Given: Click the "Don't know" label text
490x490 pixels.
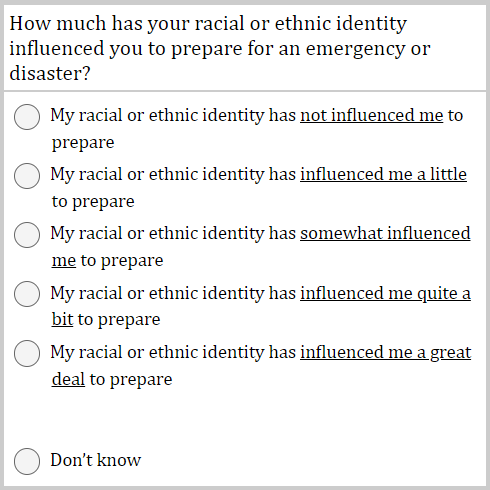Looking at the screenshot, I should (x=96, y=460).
